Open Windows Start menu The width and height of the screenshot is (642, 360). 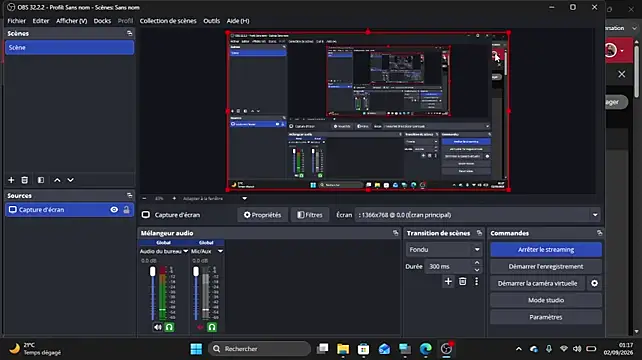tap(196, 349)
